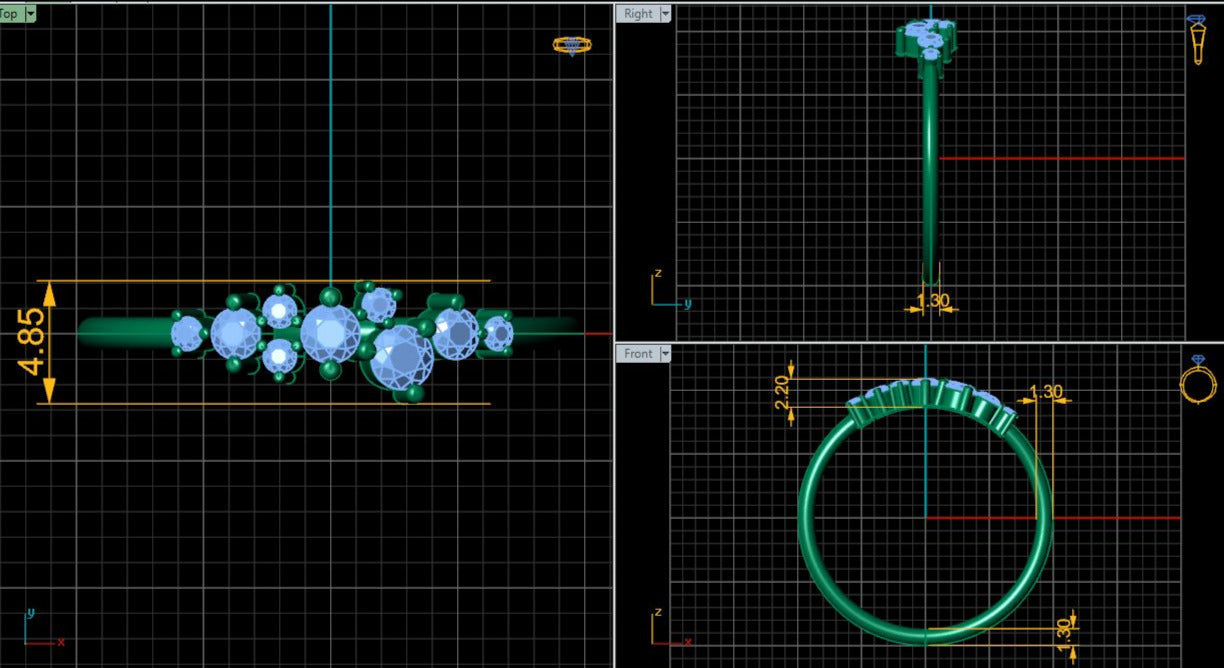Viewport: 1224px width, 668px height.
Task: Click the ring side-view icon in Right viewport
Action: click(x=1196, y=40)
